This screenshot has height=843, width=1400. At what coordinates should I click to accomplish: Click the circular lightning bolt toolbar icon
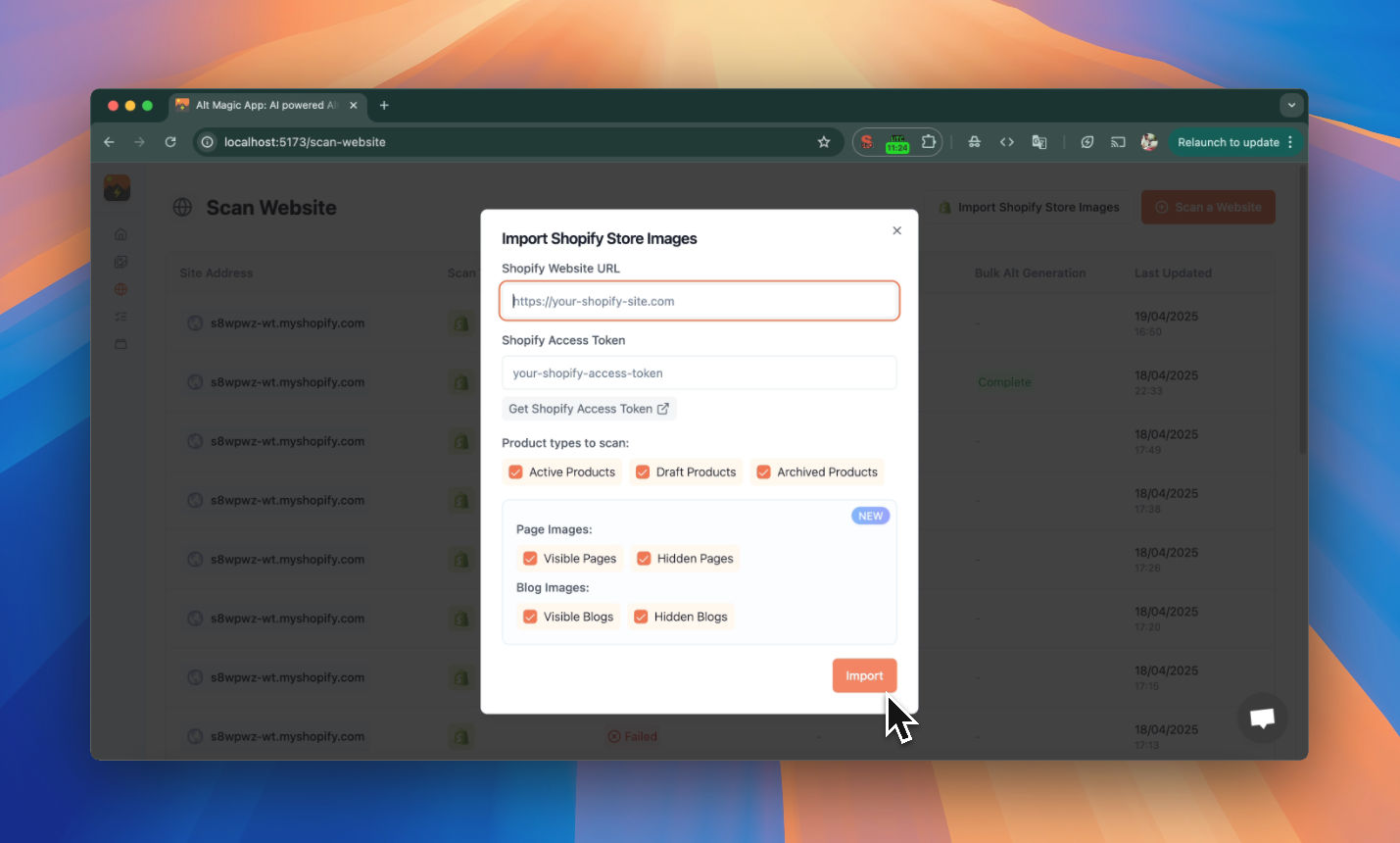[1087, 142]
